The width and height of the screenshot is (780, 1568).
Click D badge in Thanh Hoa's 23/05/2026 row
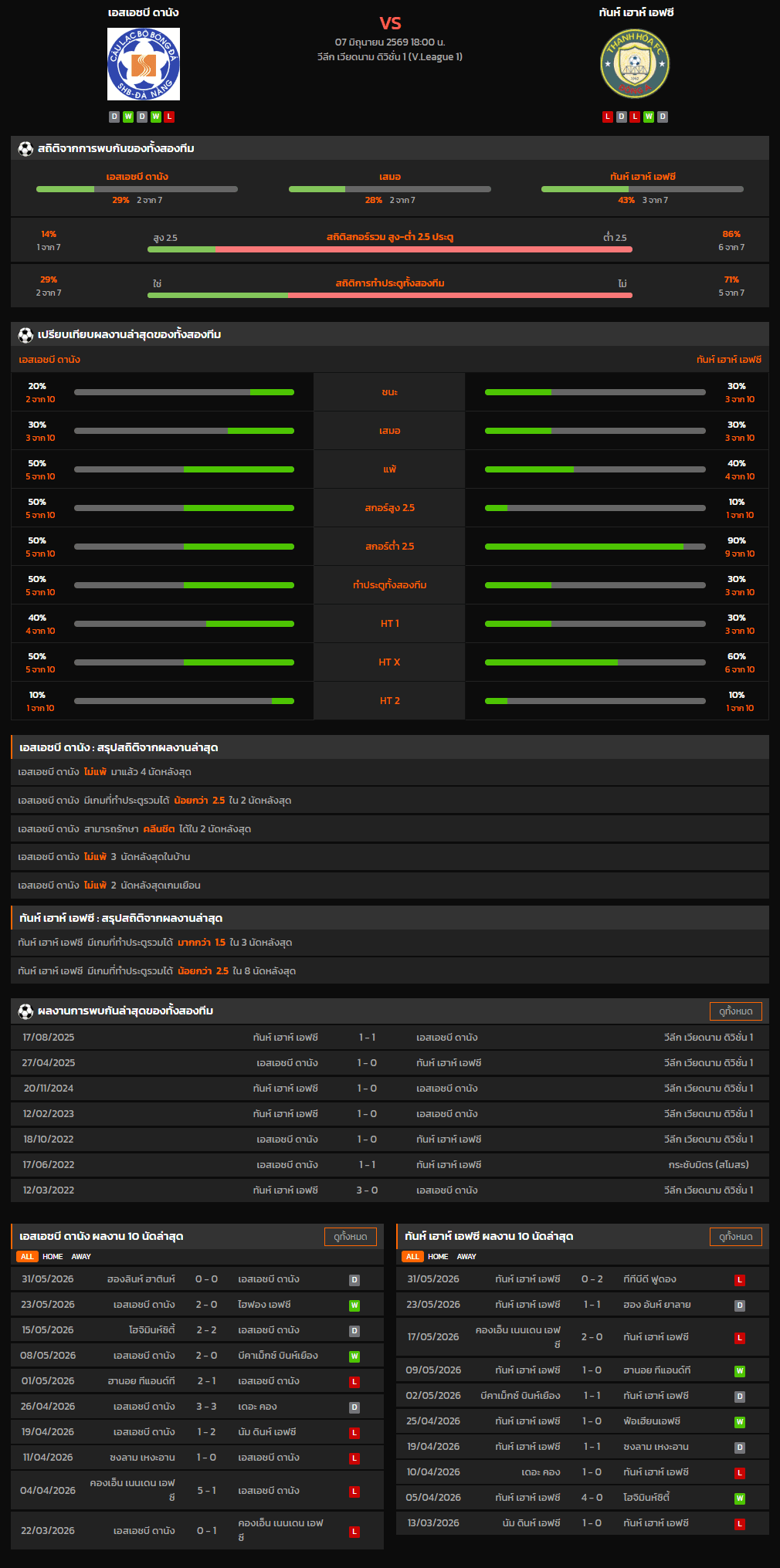click(x=740, y=1306)
